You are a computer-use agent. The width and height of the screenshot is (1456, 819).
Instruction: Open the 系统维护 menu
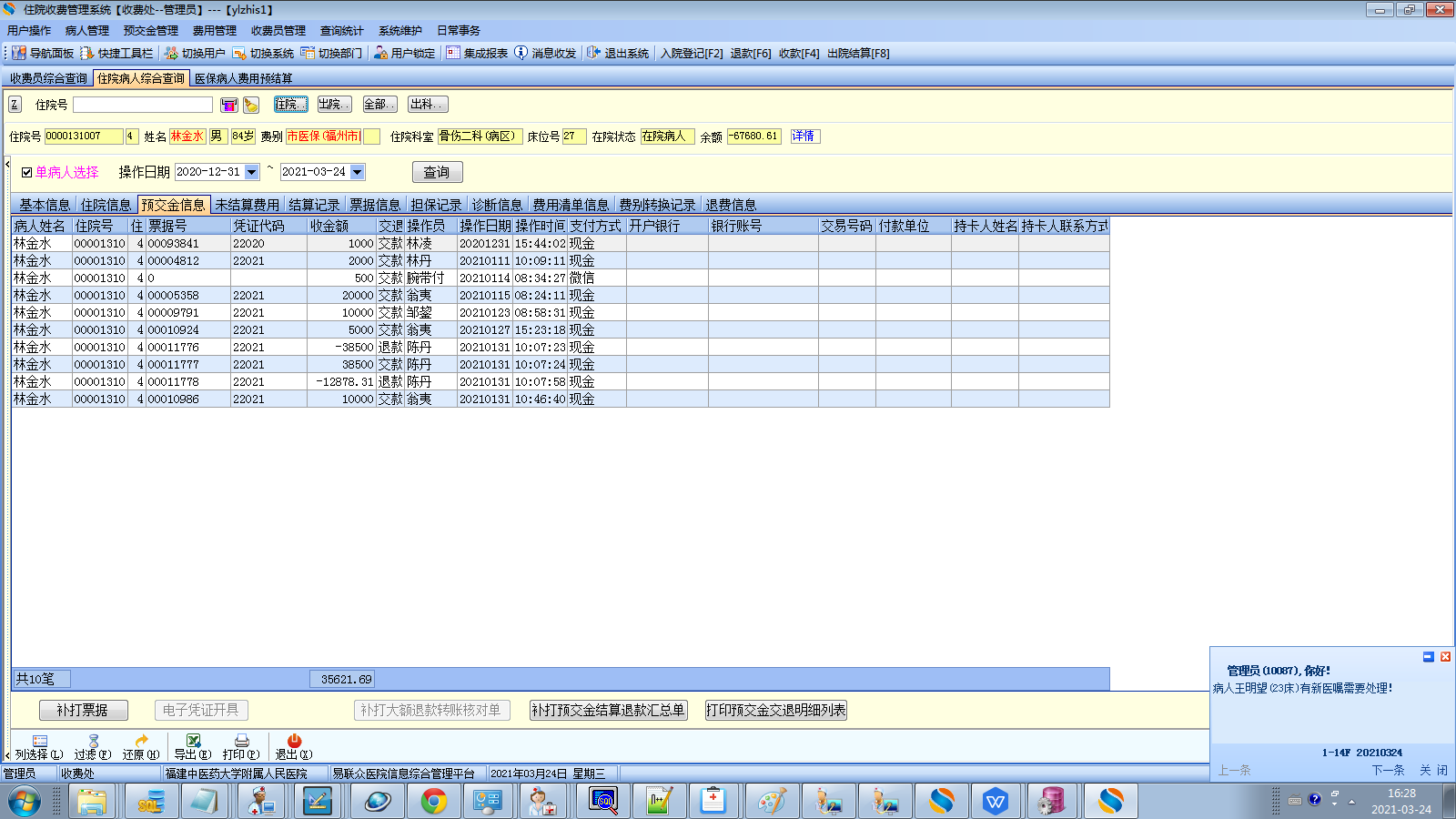coord(400,31)
